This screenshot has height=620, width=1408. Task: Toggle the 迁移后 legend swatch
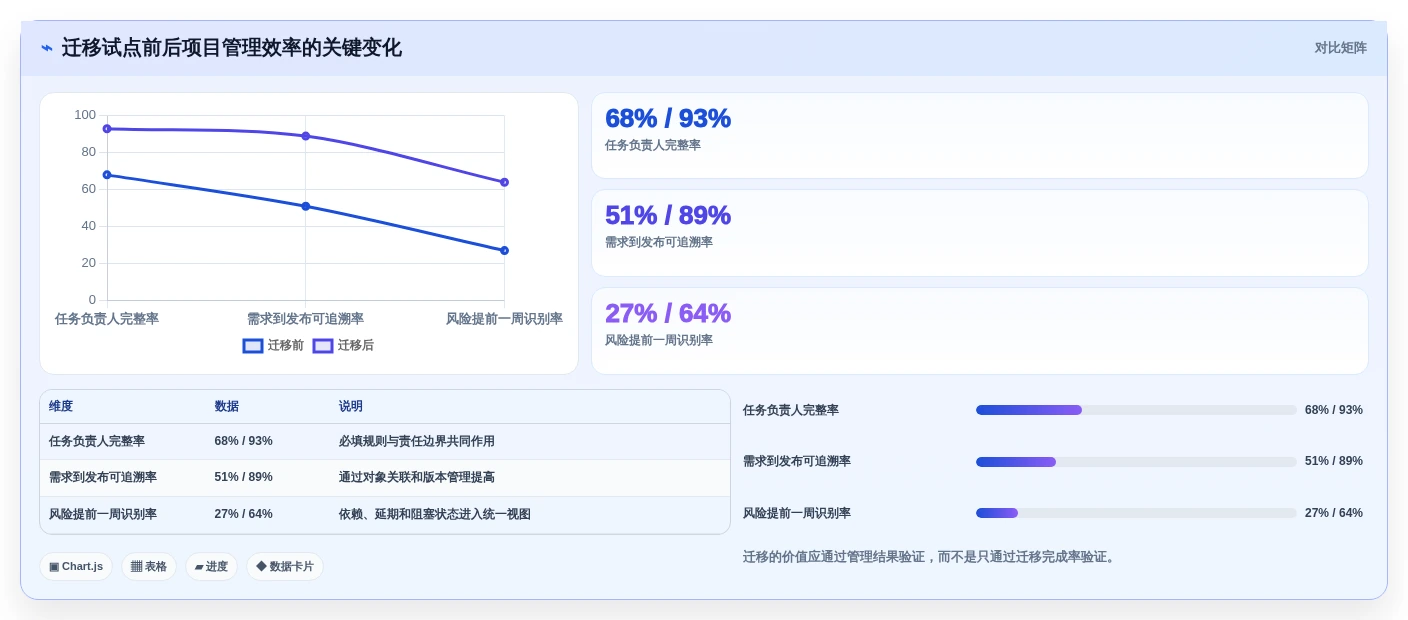(323, 346)
